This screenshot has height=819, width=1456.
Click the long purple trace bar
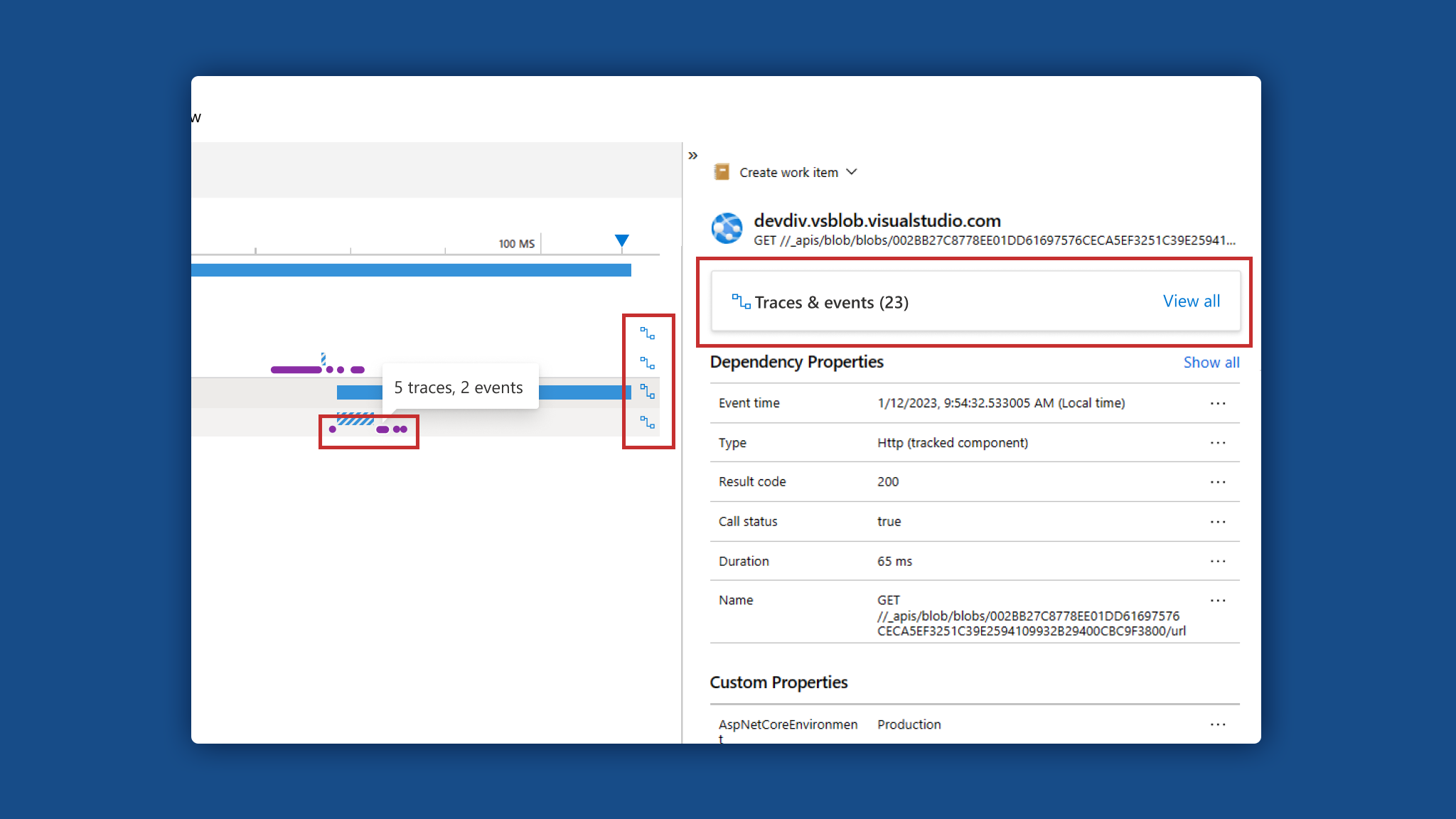point(296,370)
